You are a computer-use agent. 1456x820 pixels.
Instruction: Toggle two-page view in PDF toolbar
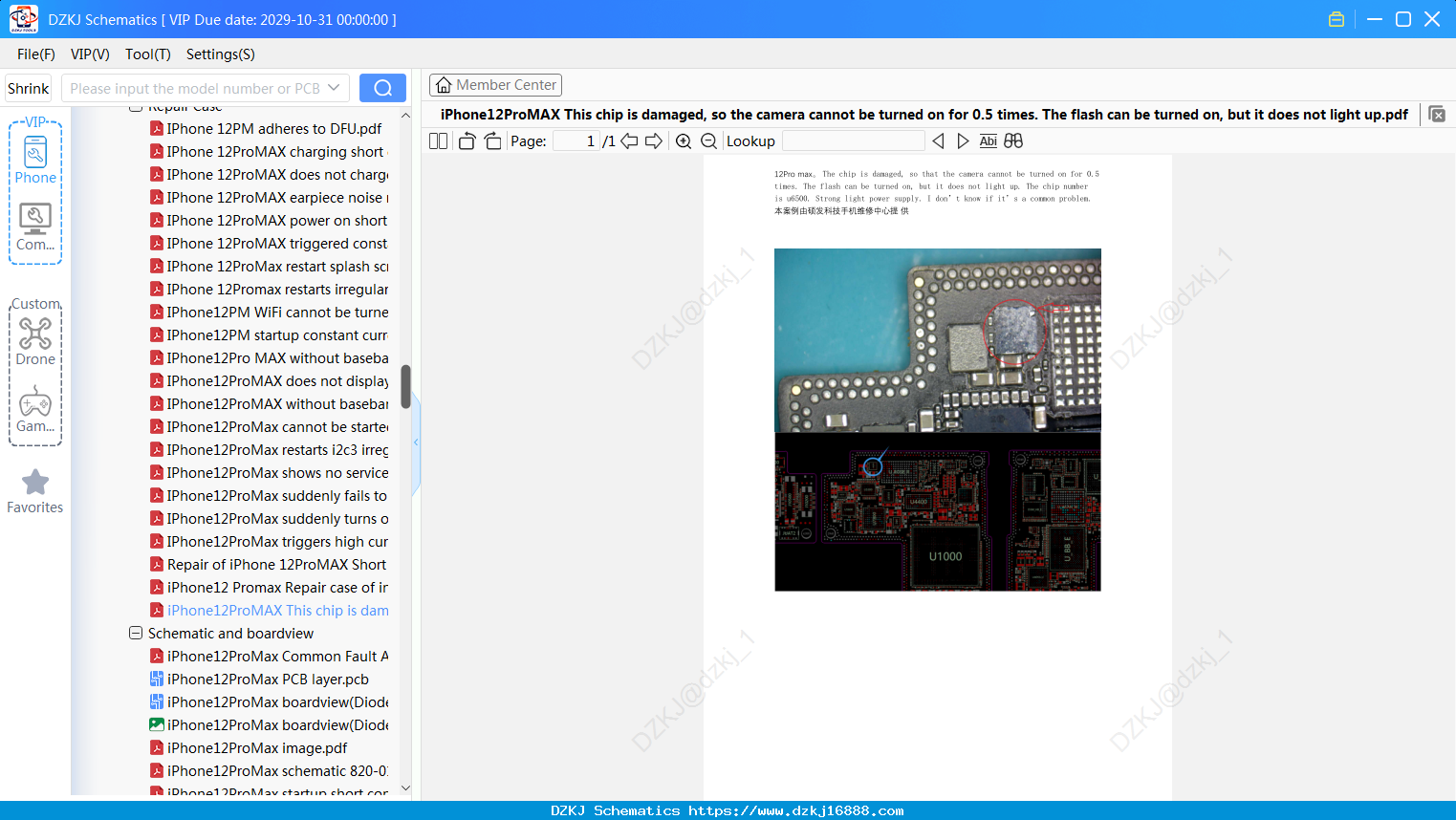(439, 141)
